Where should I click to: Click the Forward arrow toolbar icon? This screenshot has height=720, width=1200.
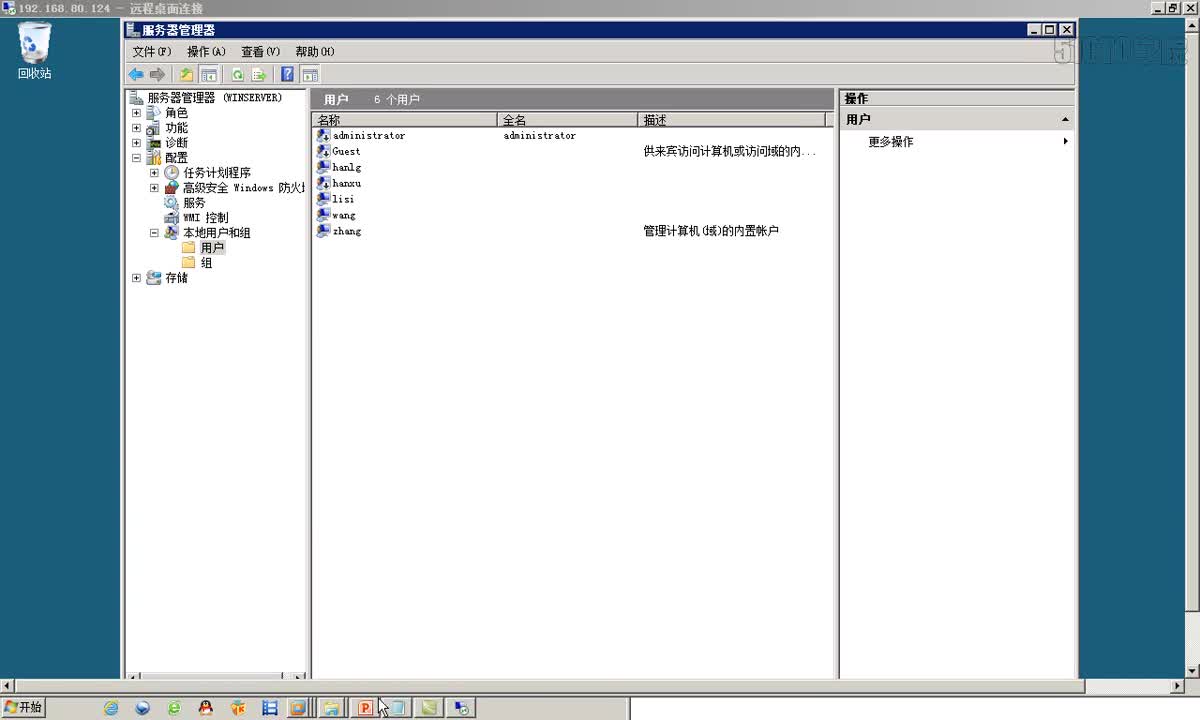coord(157,74)
